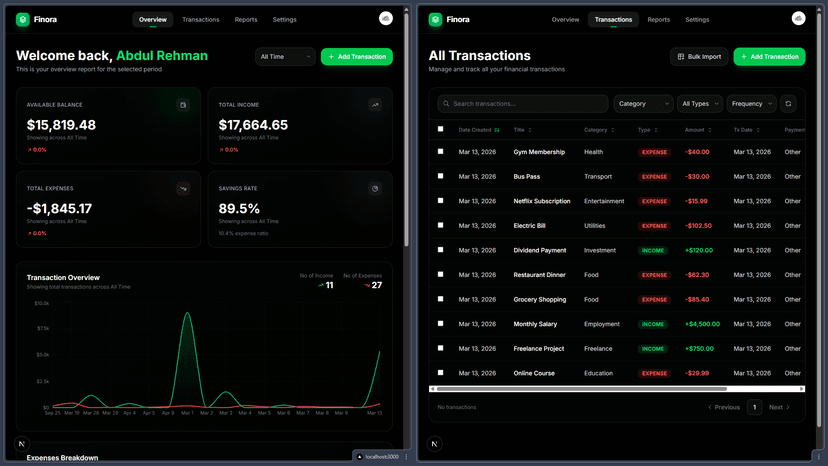Click the Finora logo in the Transactions window

pyautogui.click(x=435, y=20)
